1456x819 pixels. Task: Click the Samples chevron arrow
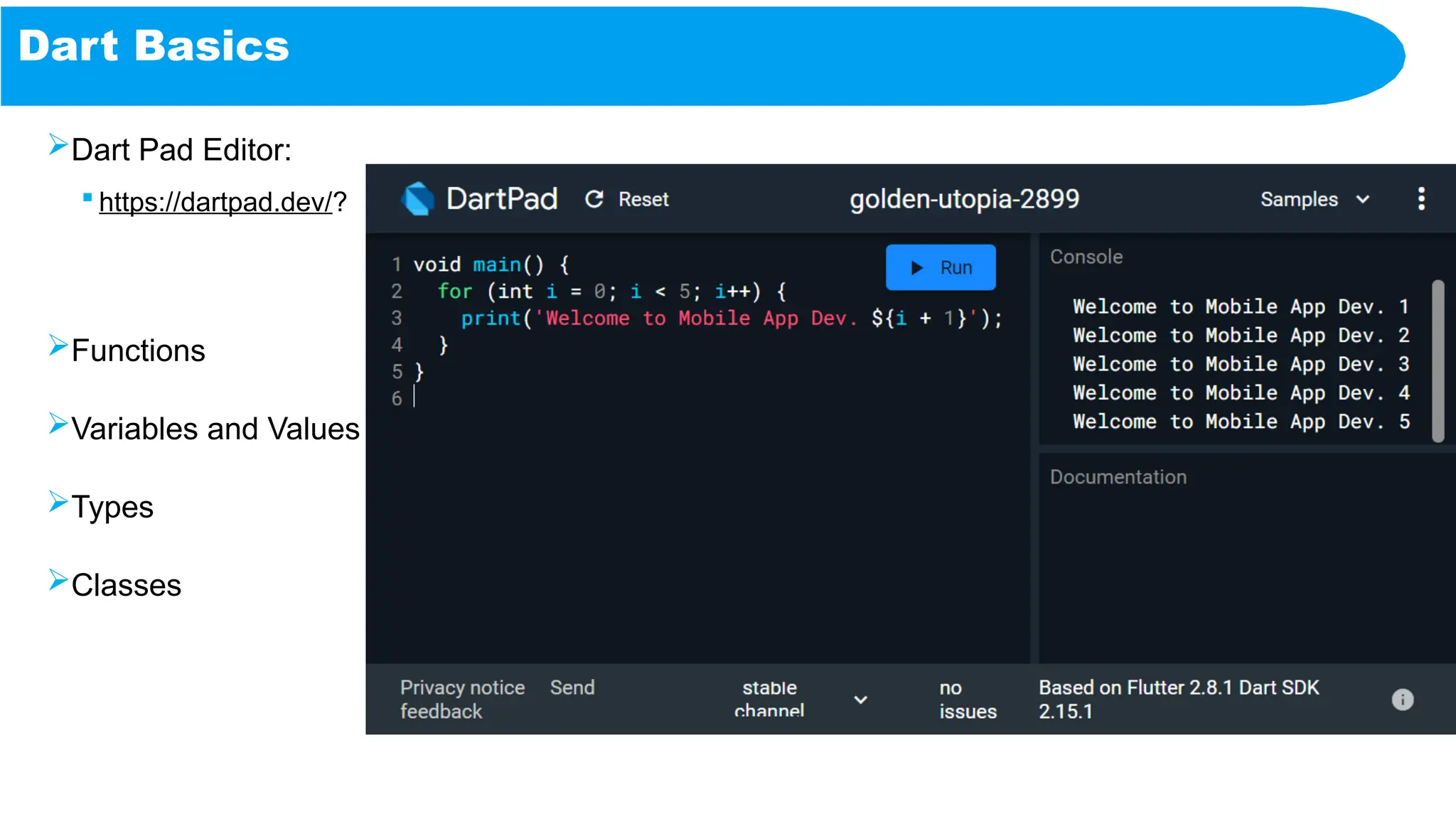[1363, 199]
